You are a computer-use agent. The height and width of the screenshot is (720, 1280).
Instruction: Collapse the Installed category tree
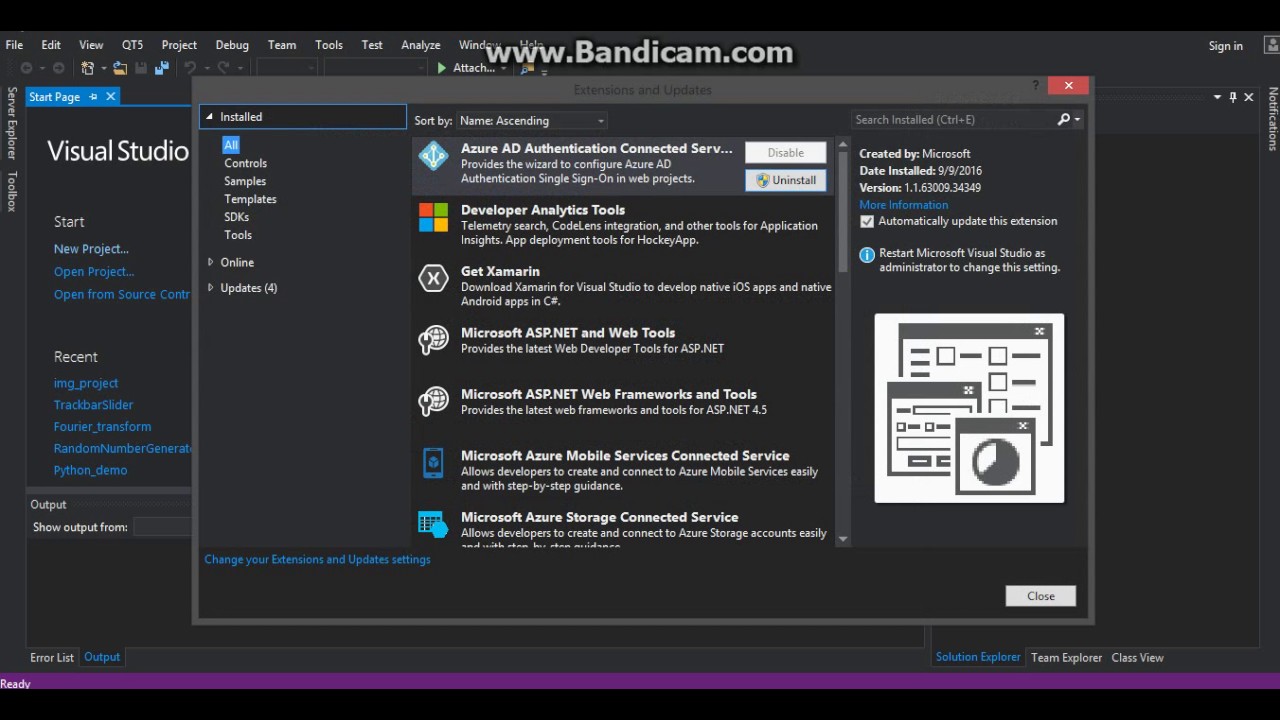[x=209, y=117]
